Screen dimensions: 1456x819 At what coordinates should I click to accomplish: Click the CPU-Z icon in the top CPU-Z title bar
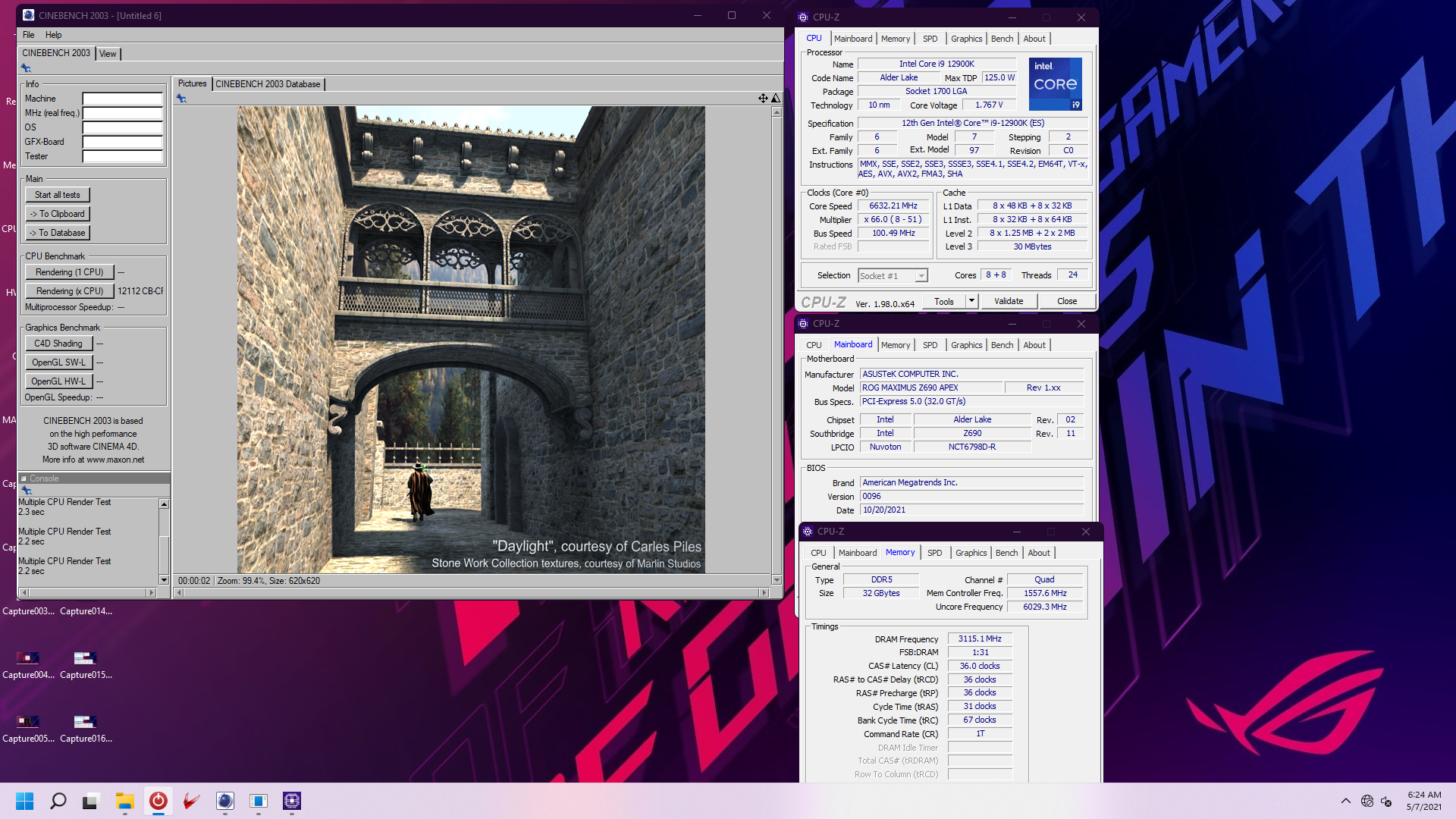click(x=803, y=17)
